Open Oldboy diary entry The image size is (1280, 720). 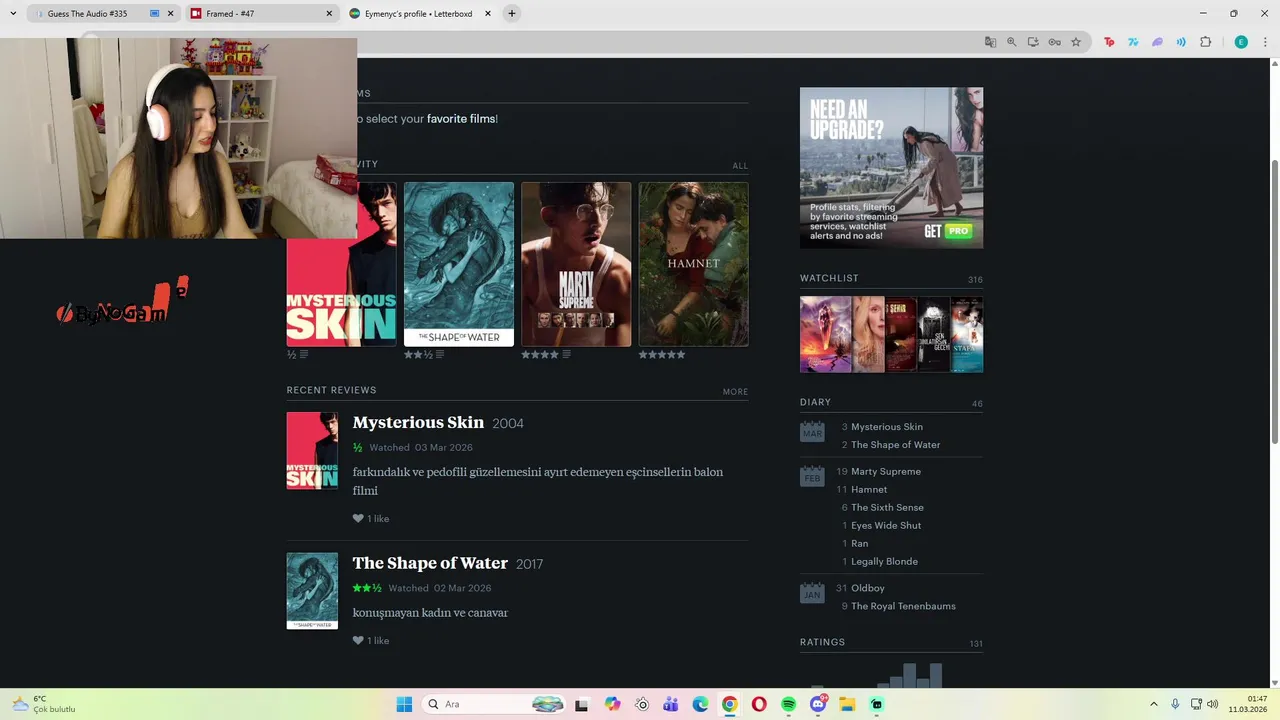tap(868, 588)
